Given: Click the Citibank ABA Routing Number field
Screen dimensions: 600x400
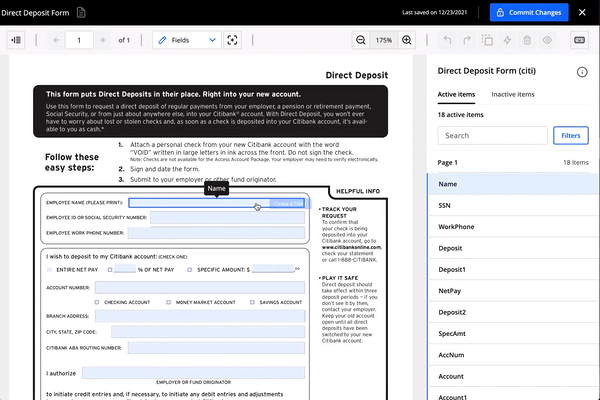Looking at the screenshot, I should point(216,348).
